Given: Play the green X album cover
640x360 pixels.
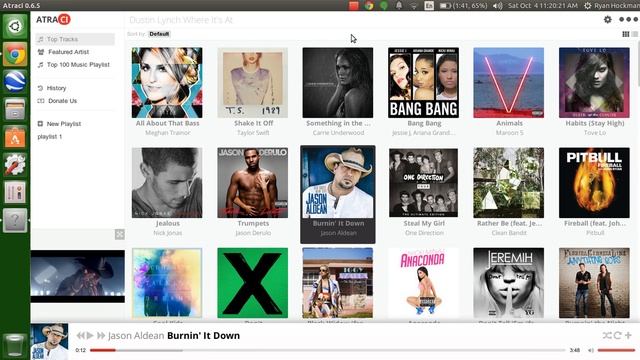Looking at the screenshot, I should [x=253, y=283].
